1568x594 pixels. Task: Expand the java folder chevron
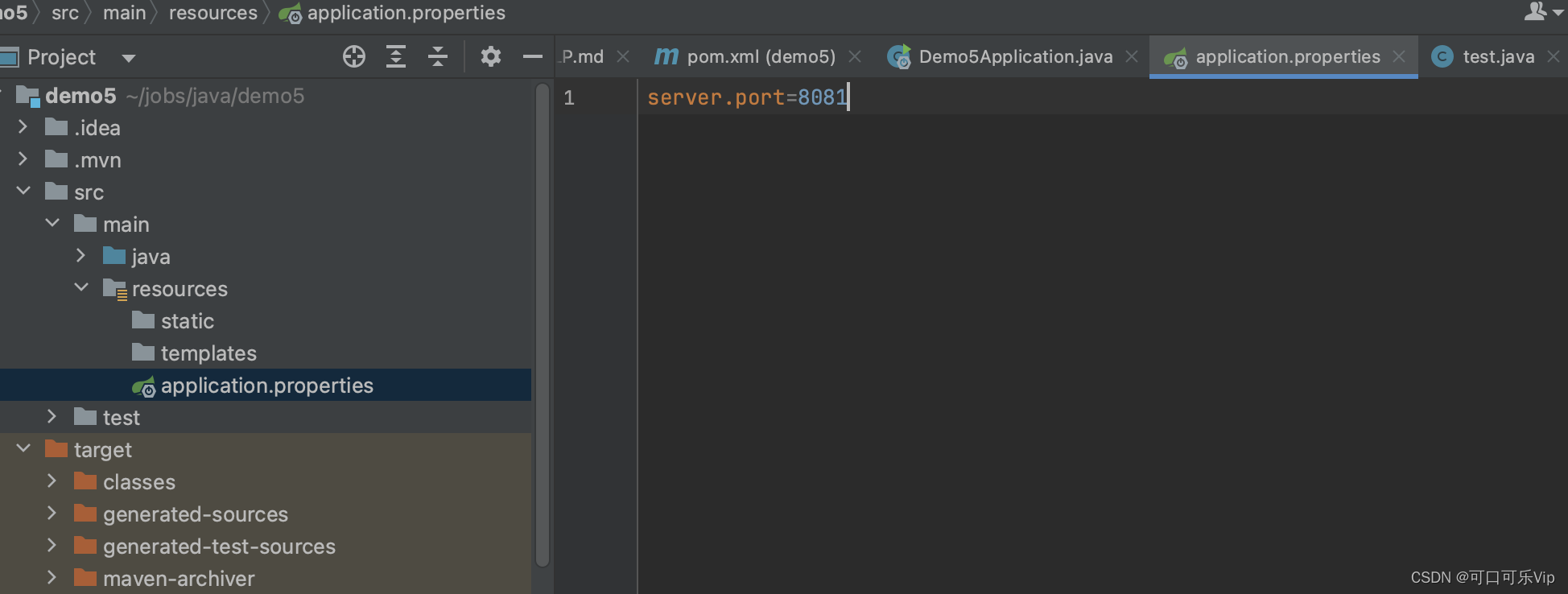80,255
